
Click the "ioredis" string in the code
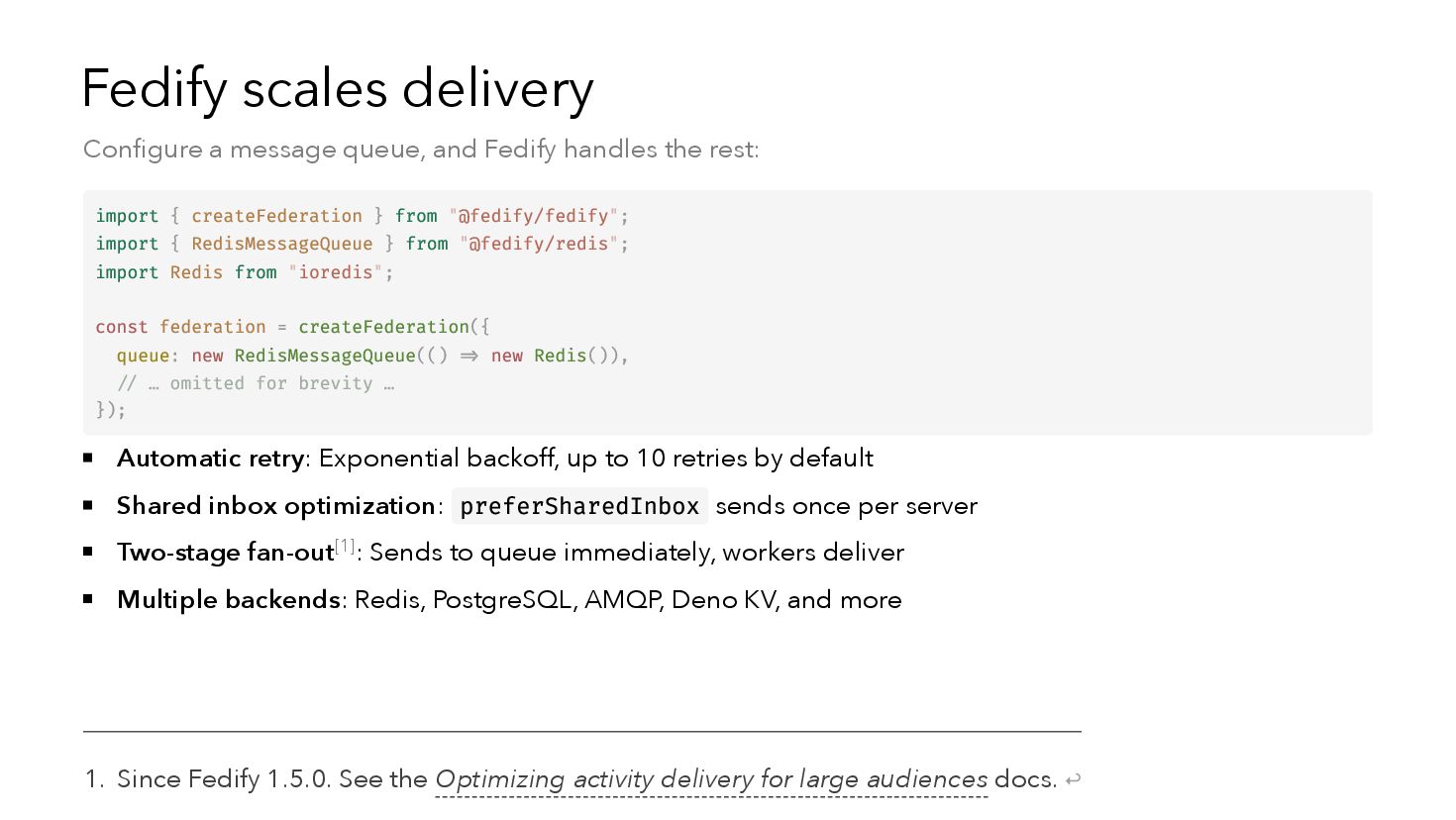click(336, 272)
